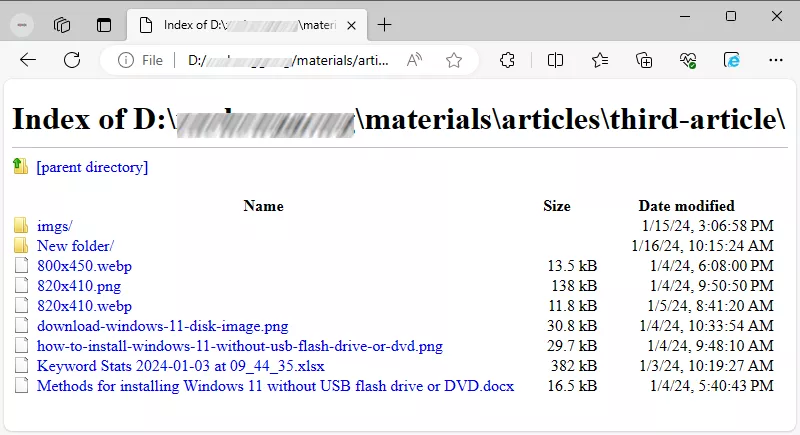Click the address bar URL field

[288, 61]
